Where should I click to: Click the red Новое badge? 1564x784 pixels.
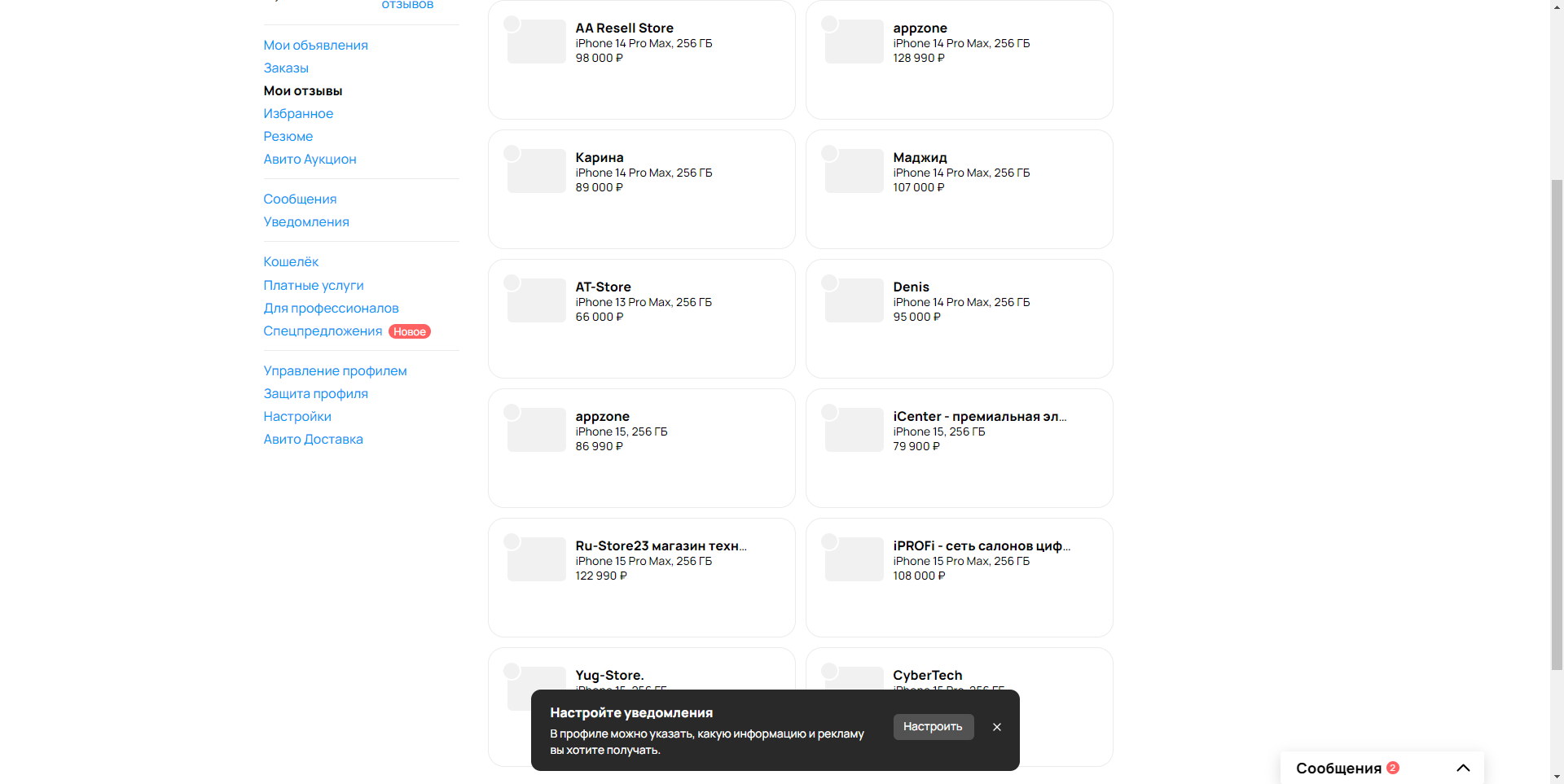point(410,331)
